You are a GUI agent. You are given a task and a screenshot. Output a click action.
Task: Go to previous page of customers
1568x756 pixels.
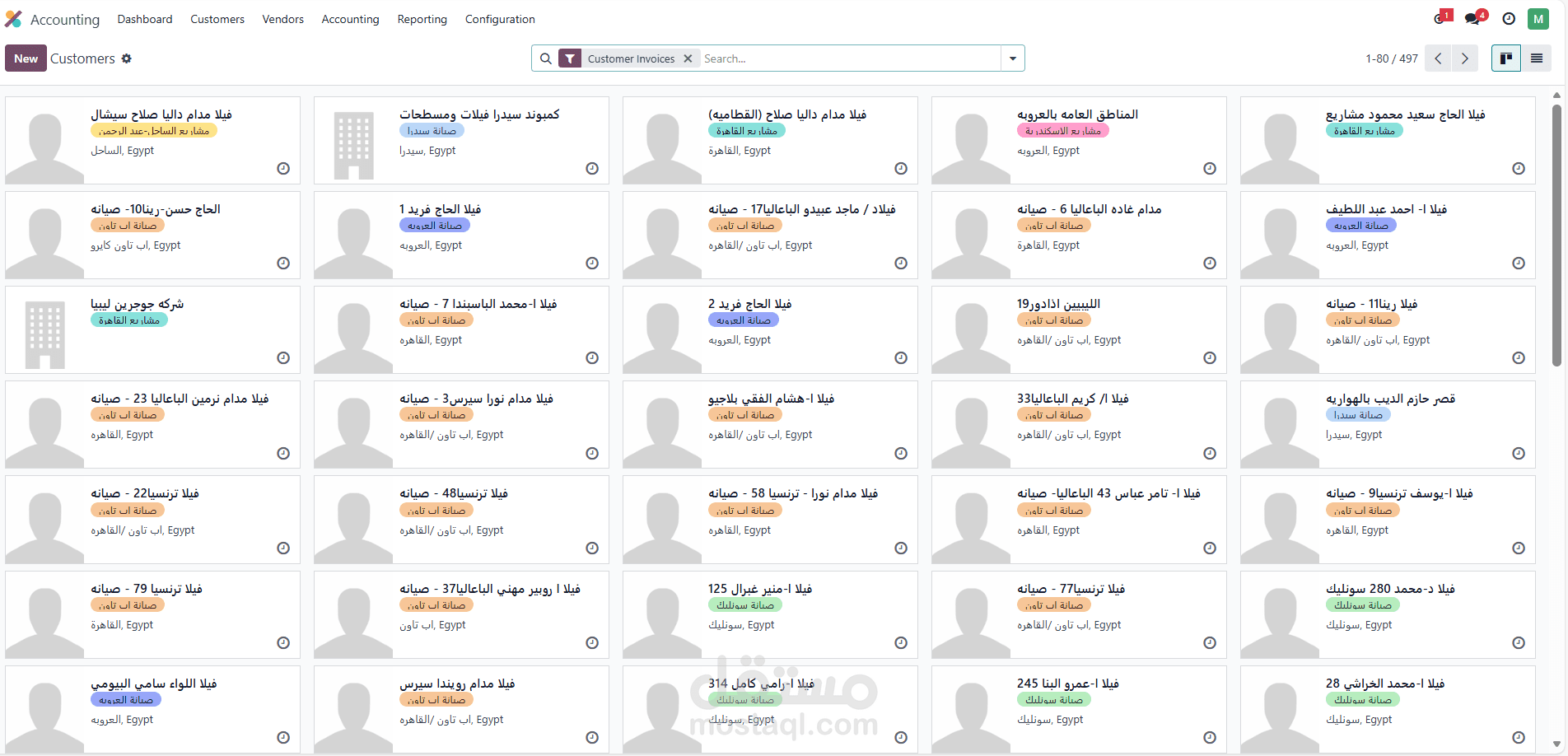[x=1438, y=58]
